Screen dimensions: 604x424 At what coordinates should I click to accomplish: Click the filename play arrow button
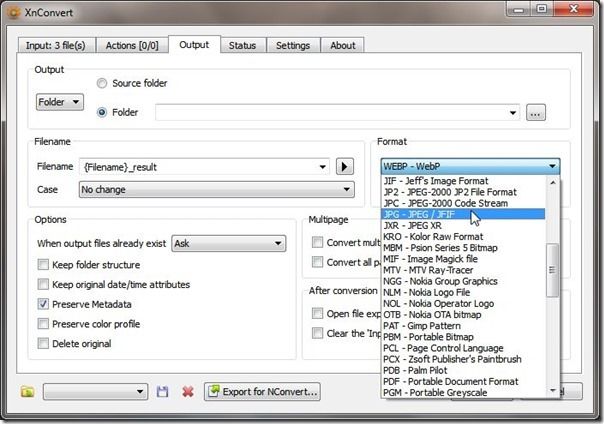(344, 167)
